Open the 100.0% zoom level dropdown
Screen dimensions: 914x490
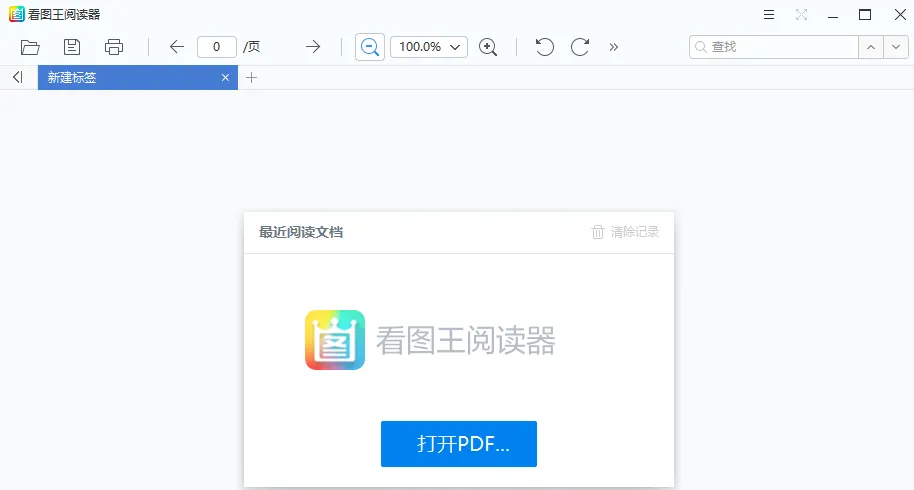tap(428, 47)
